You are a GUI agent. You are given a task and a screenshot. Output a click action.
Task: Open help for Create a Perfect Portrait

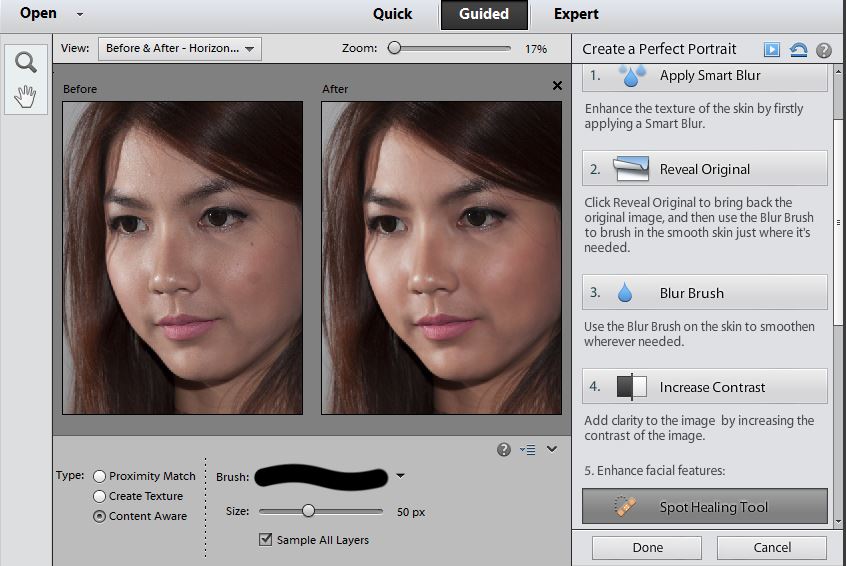click(823, 50)
